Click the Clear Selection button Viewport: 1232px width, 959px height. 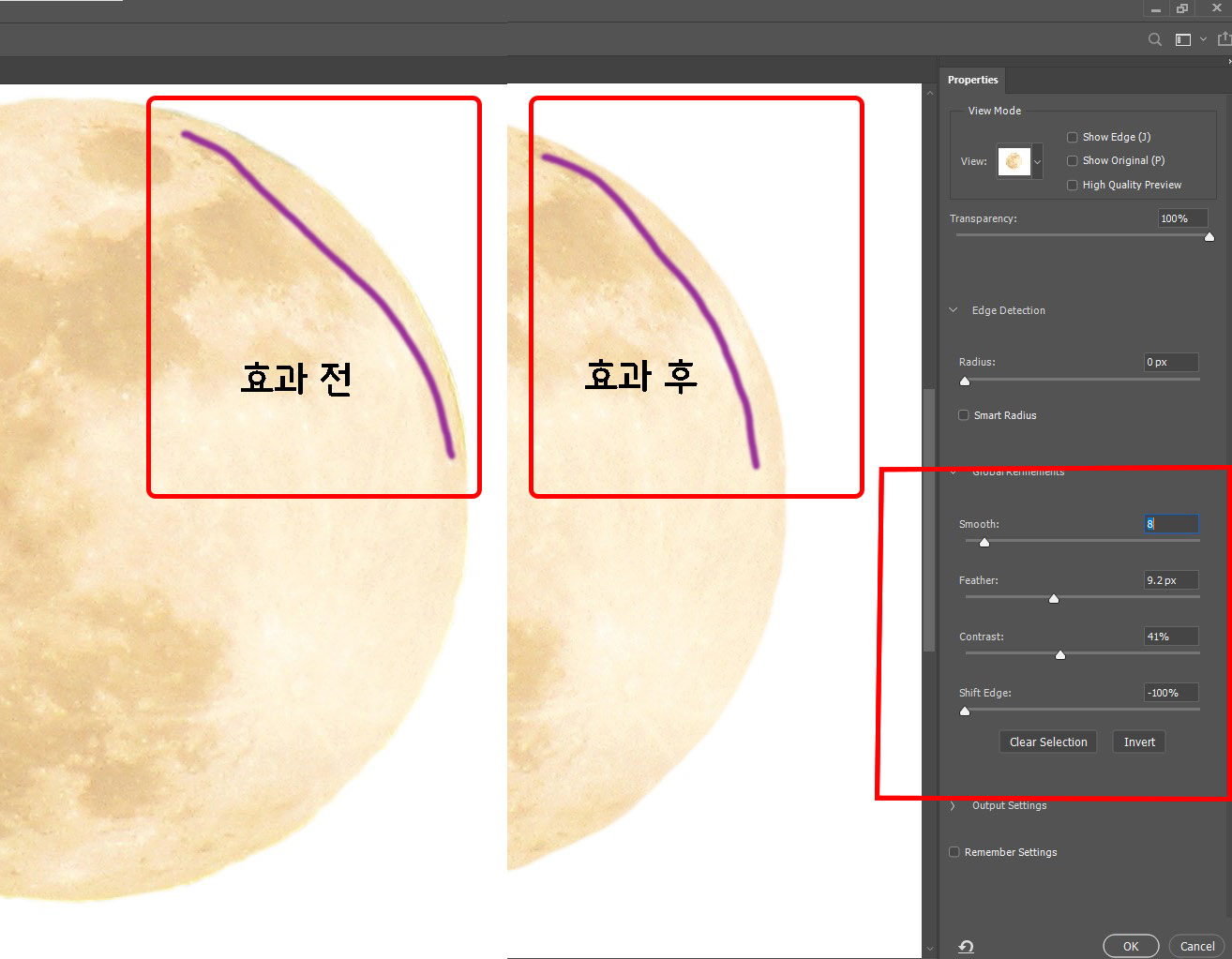(1048, 742)
